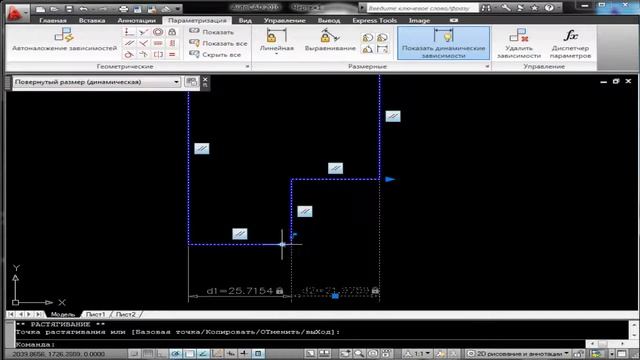640x360 pixels.
Task: Click the Plot printer quick-access icon
Action: (x=123, y=9)
